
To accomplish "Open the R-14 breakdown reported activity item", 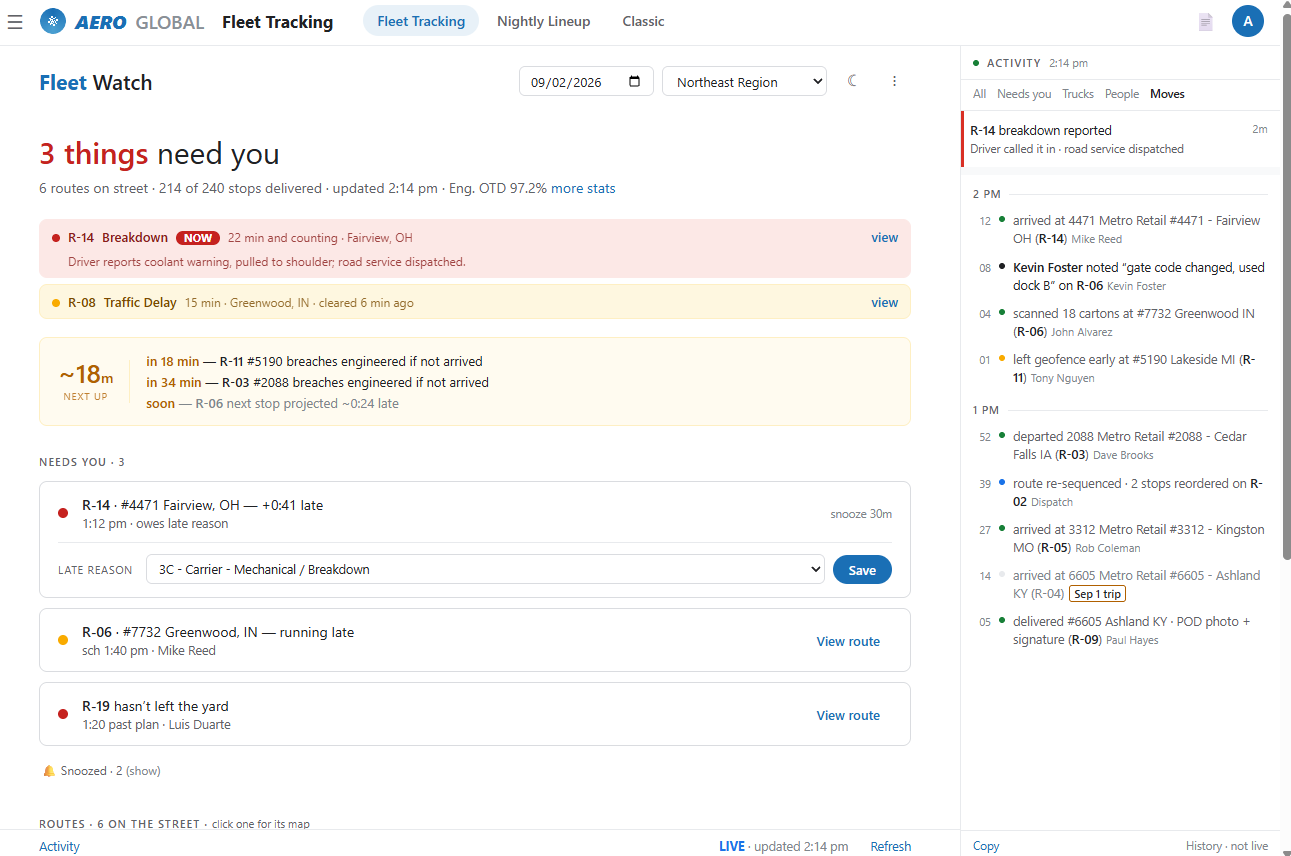I will coord(1120,139).
